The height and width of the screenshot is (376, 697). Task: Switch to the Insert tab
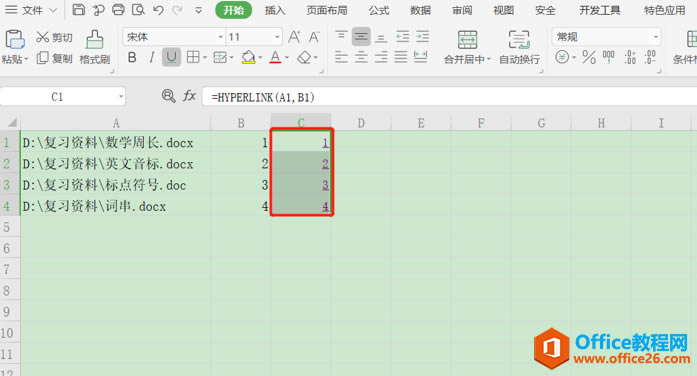tap(275, 10)
